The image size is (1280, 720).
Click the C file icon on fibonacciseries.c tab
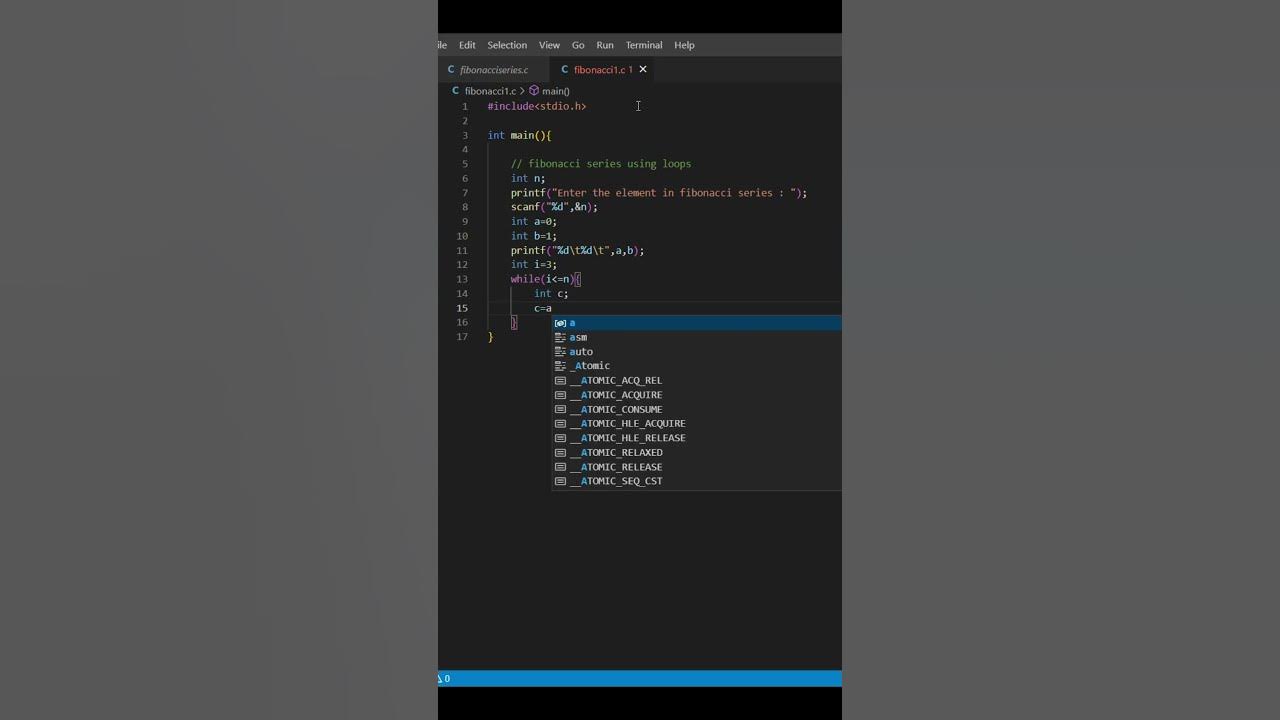tap(451, 70)
